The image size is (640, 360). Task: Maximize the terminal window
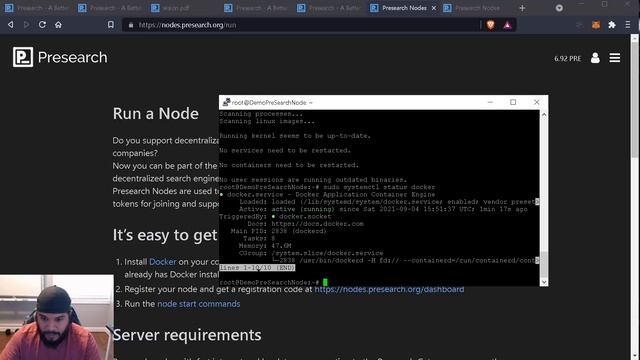tap(513, 102)
